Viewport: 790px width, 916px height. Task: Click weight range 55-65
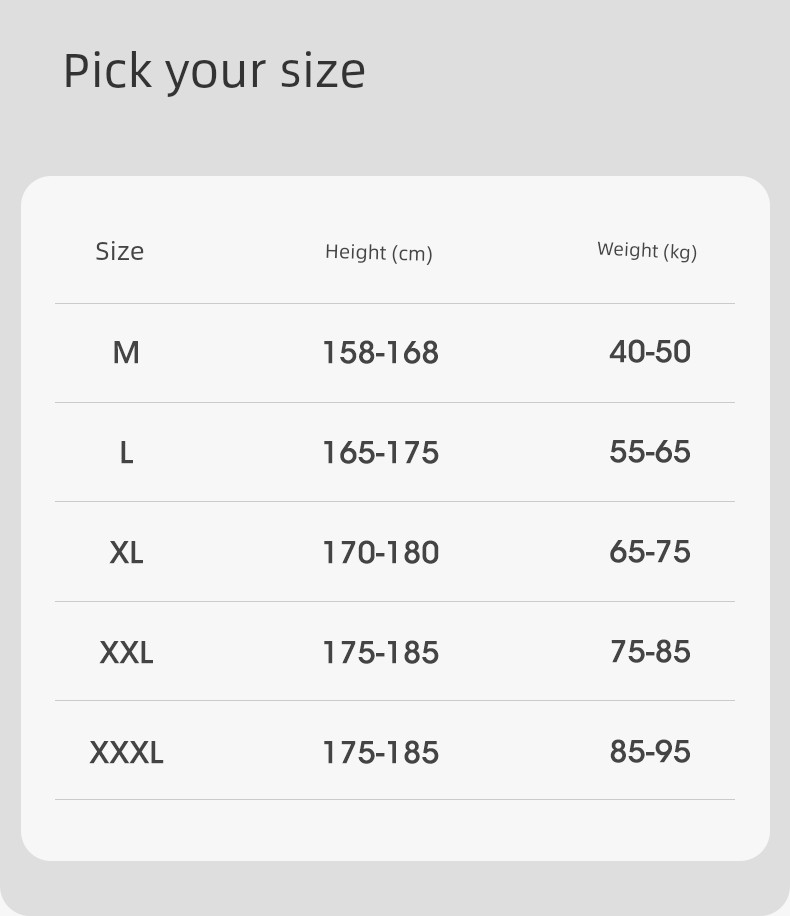click(x=650, y=452)
